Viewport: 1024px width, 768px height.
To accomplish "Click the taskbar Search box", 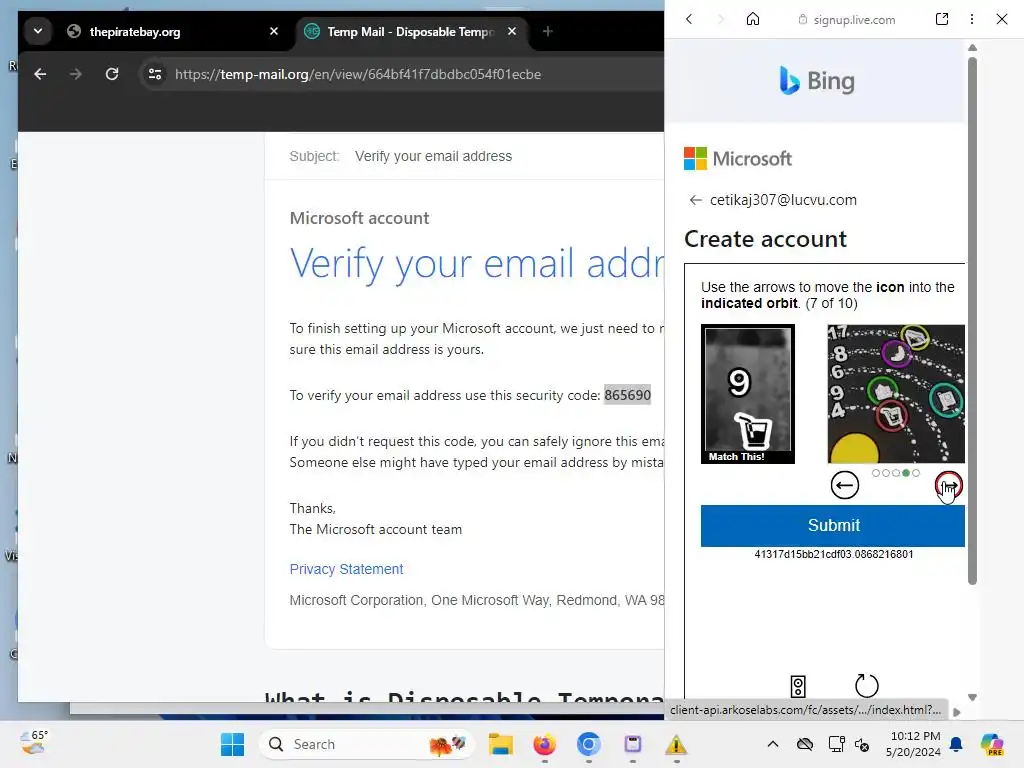I will tap(366, 744).
